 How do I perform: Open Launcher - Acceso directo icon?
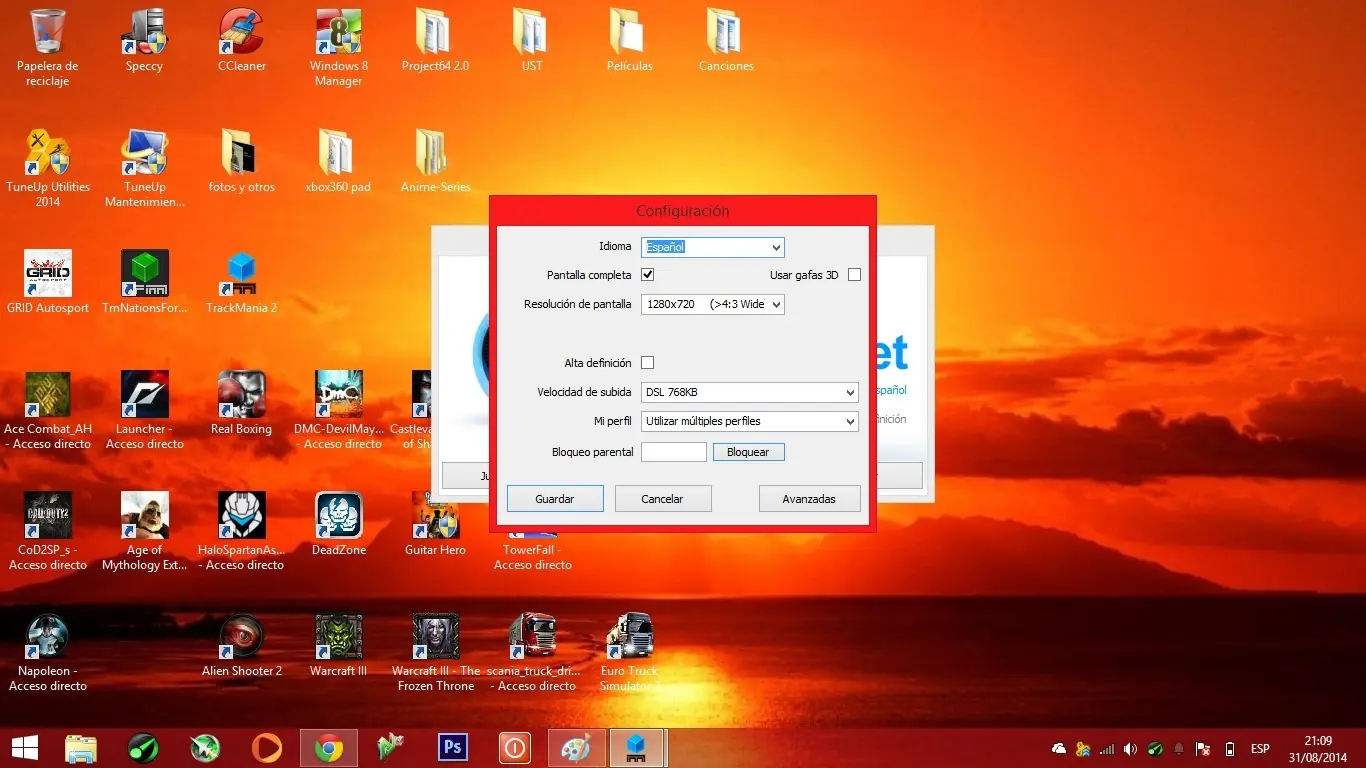(144, 410)
